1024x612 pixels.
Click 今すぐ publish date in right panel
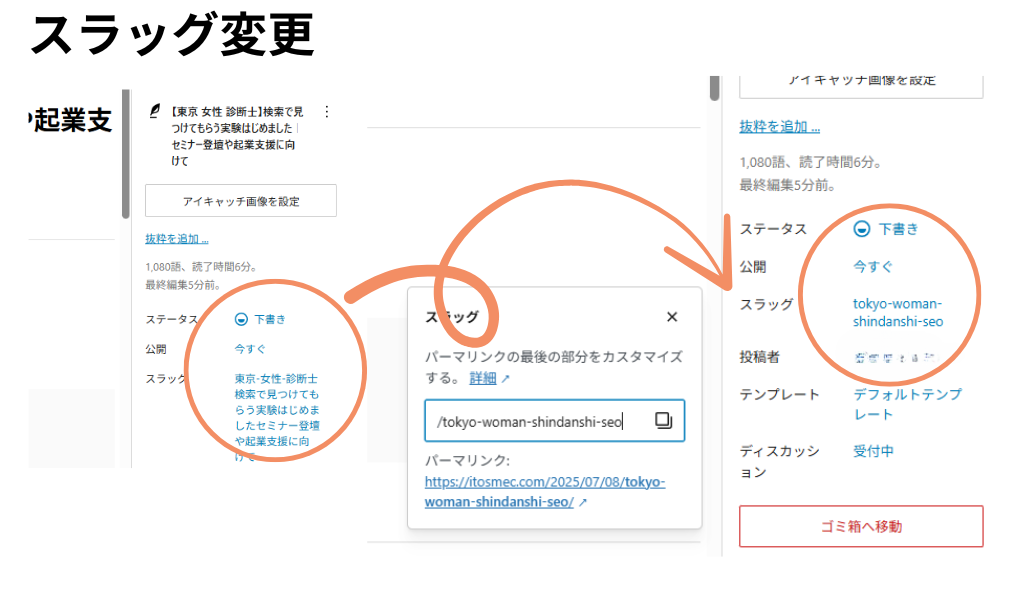coord(872,266)
